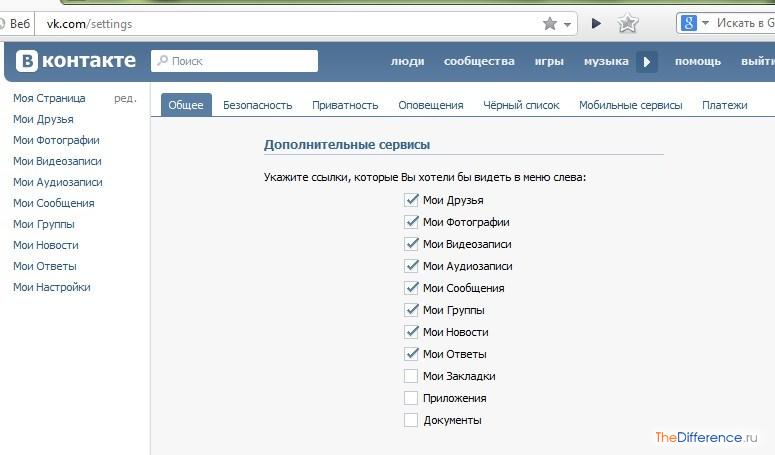
Task: Open dropdown arrow beside address bar star
Action: point(567,24)
